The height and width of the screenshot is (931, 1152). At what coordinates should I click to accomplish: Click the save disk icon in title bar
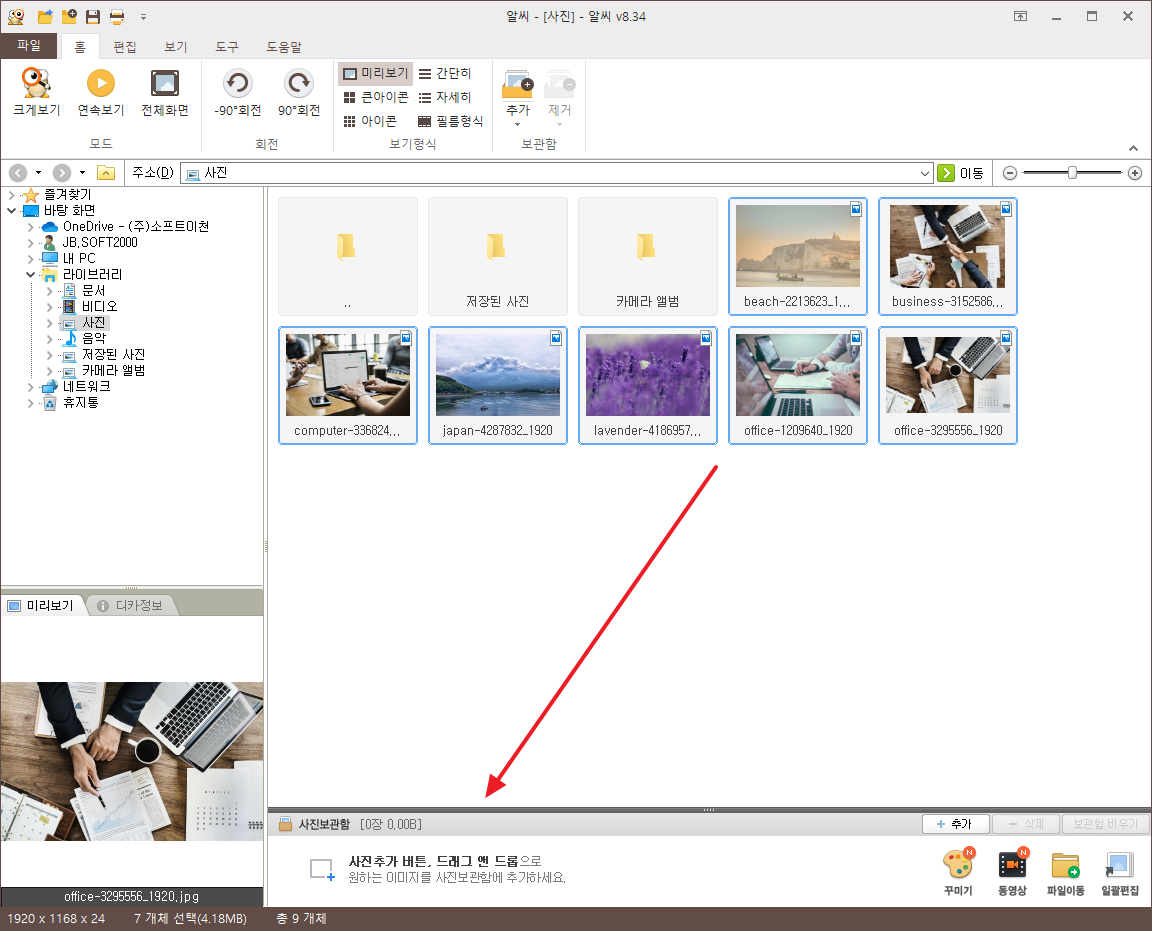click(93, 16)
